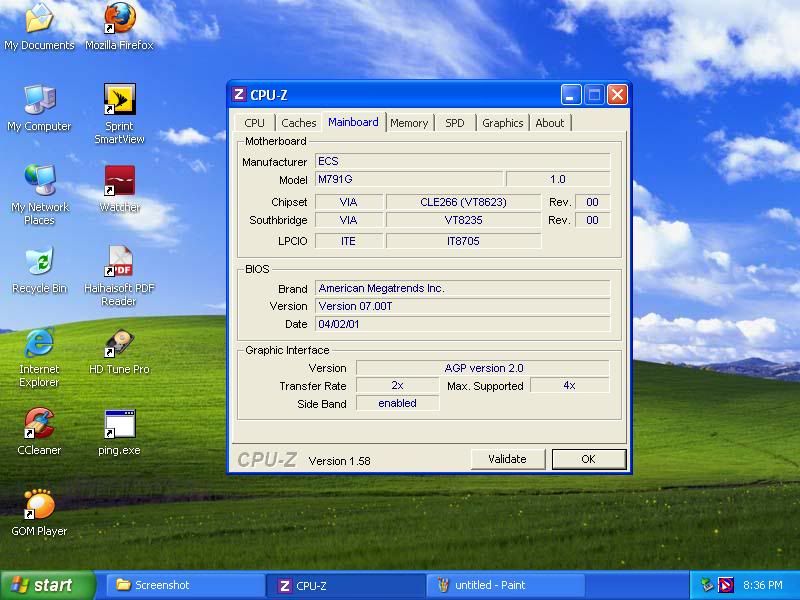Open the About tab
800x600 pixels.
point(549,123)
